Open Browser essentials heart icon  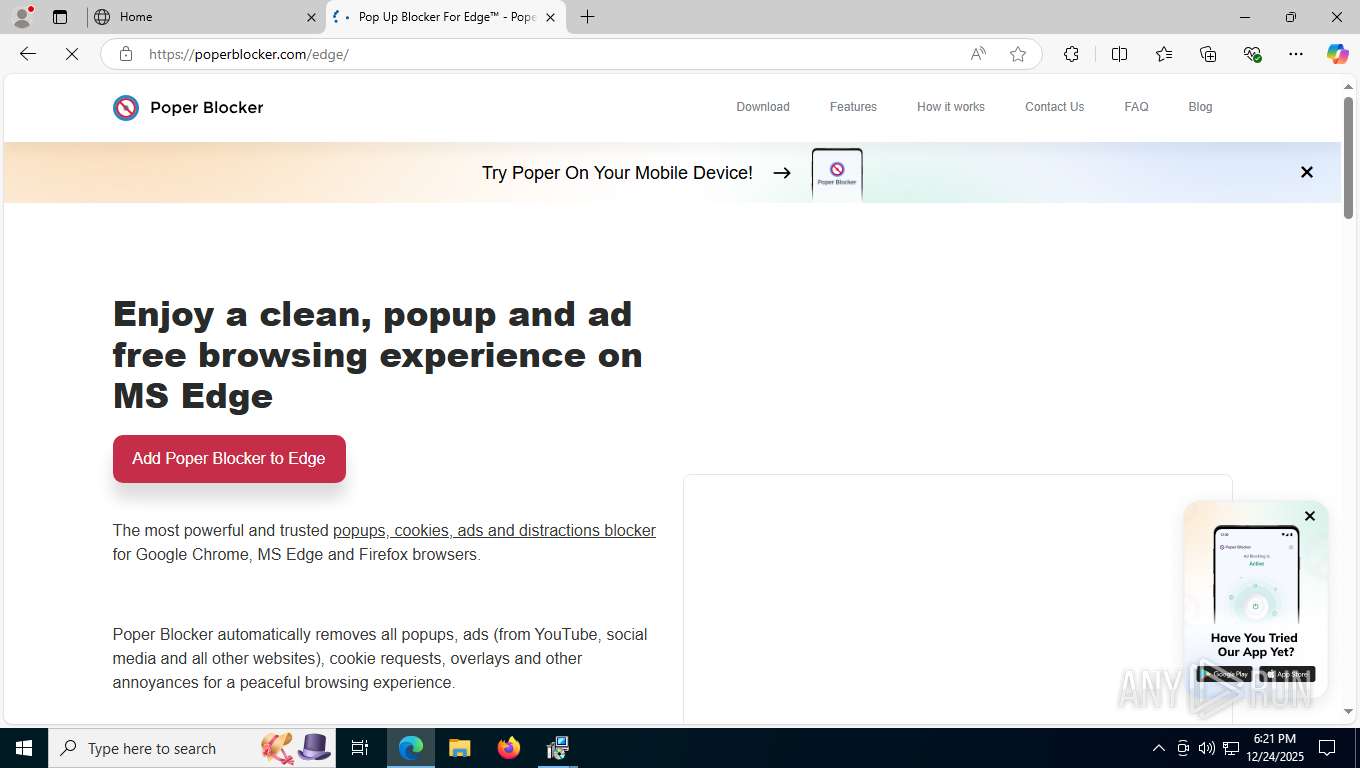tap(1252, 54)
